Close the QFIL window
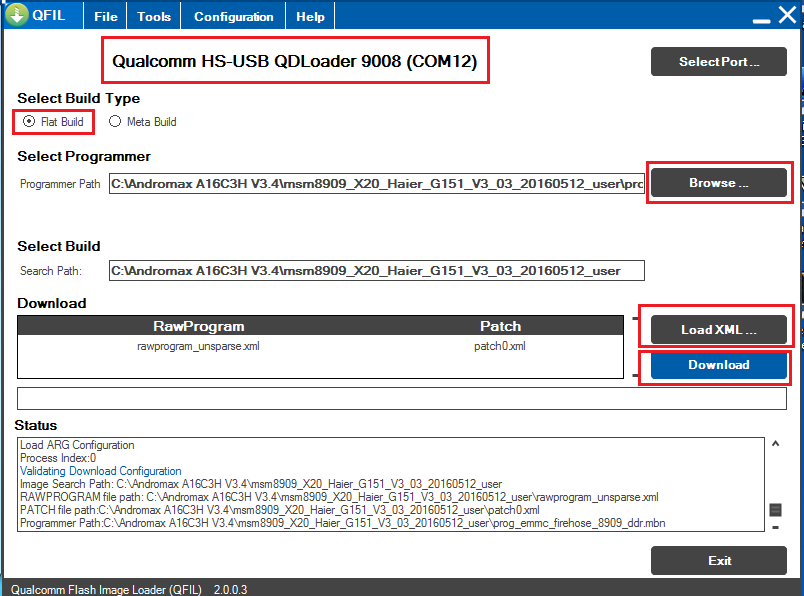 [787, 15]
